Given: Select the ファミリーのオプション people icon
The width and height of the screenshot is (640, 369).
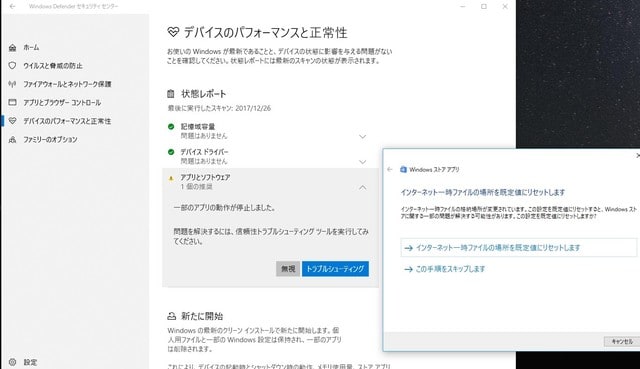Looking at the screenshot, I should tap(13, 140).
